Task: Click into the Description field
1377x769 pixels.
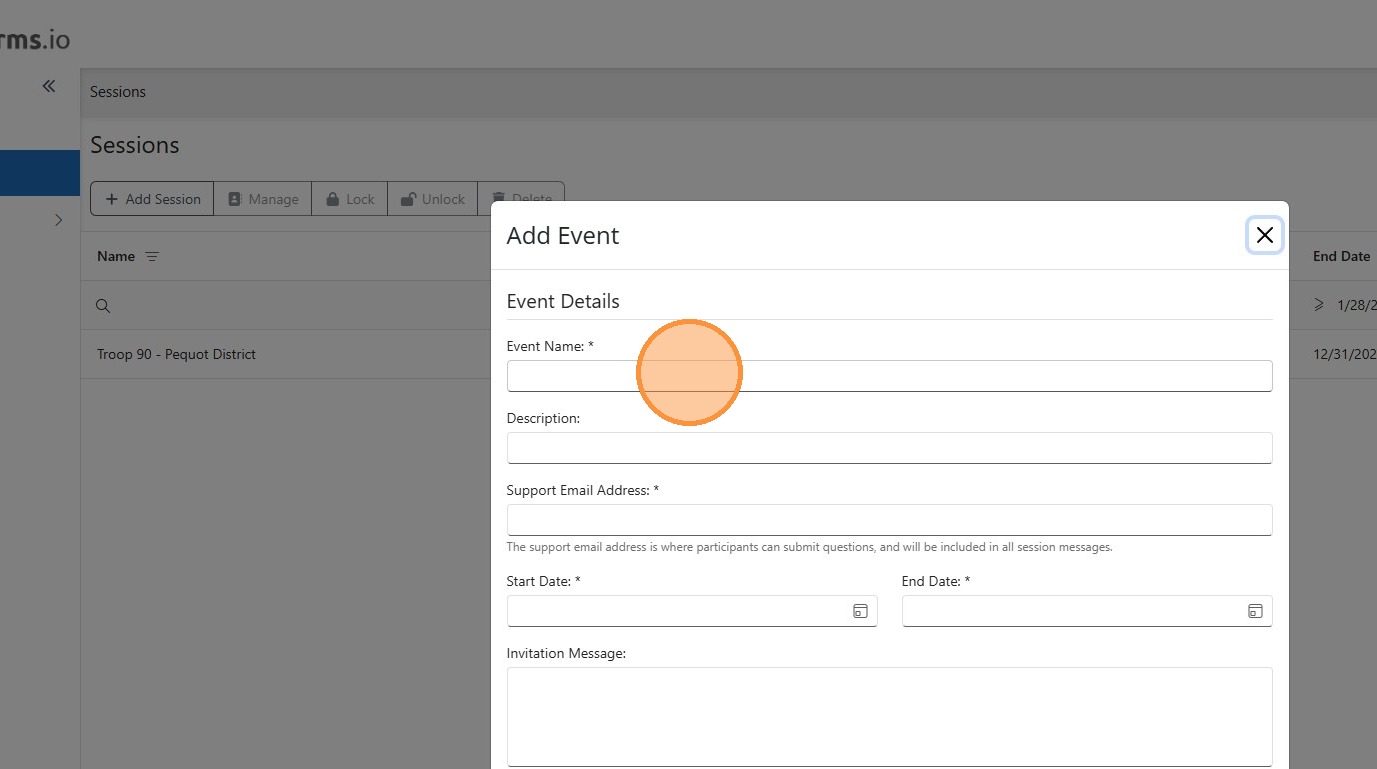Action: pyautogui.click(x=889, y=448)
